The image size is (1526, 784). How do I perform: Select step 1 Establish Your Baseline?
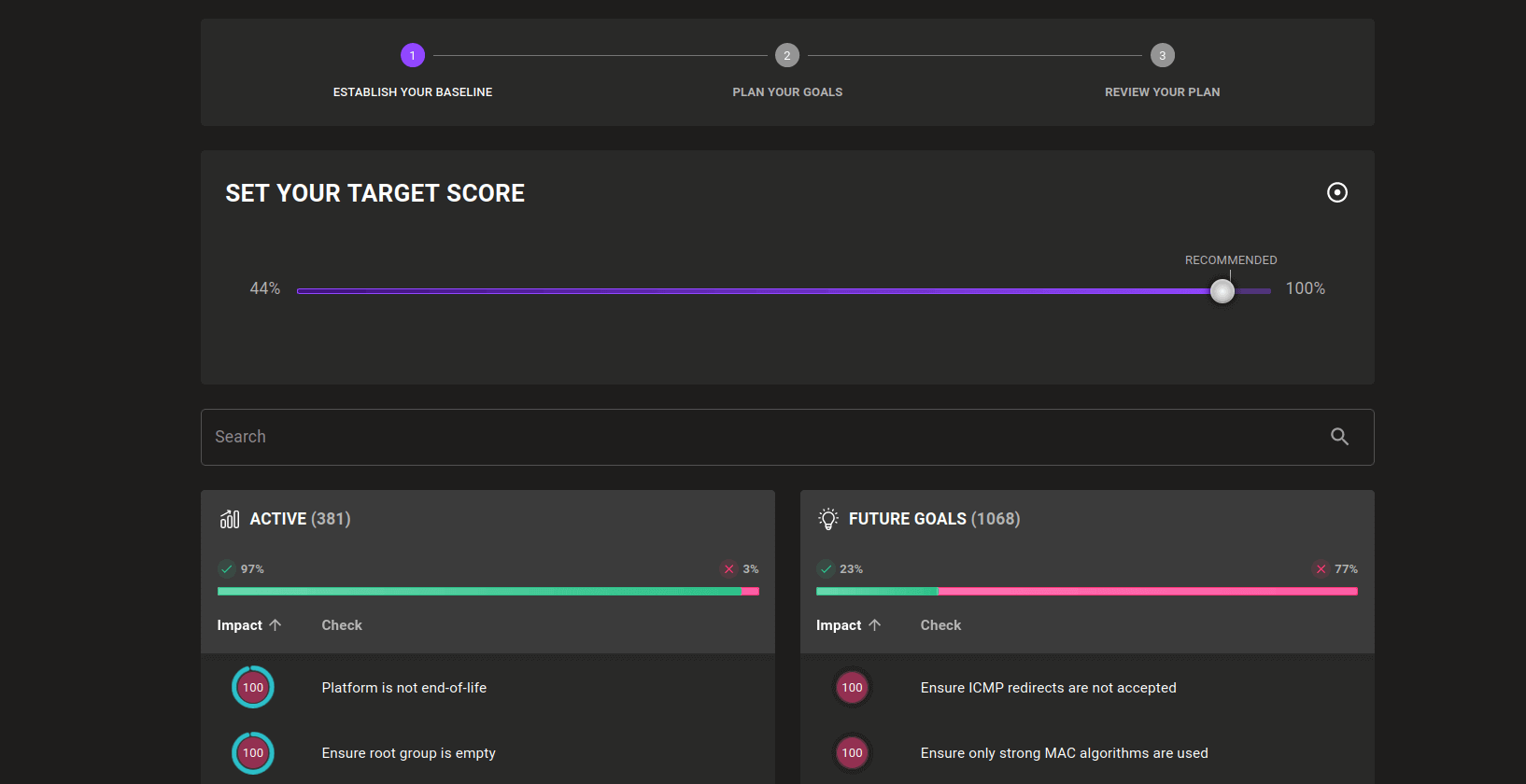(413, 56)
